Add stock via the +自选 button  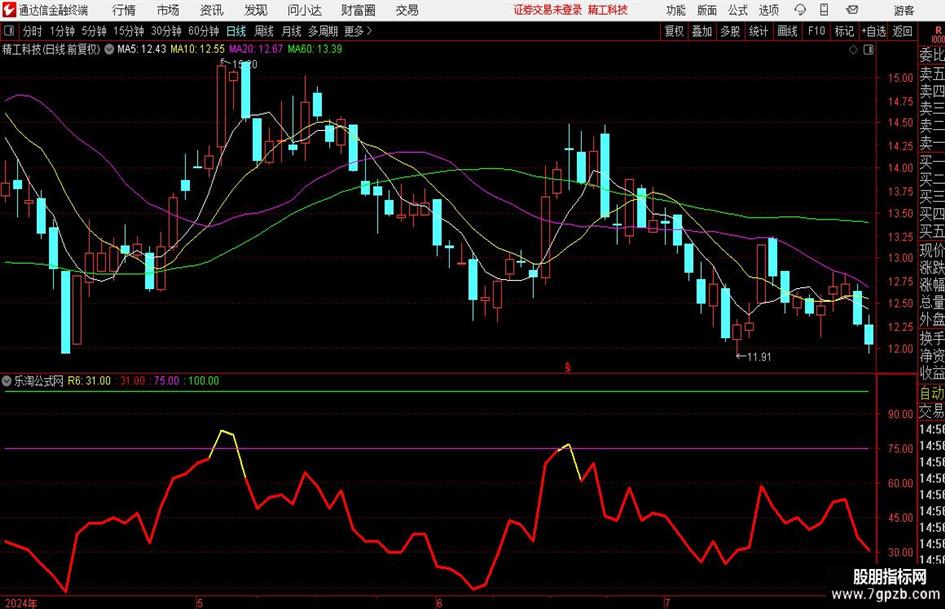coord(873,31)
